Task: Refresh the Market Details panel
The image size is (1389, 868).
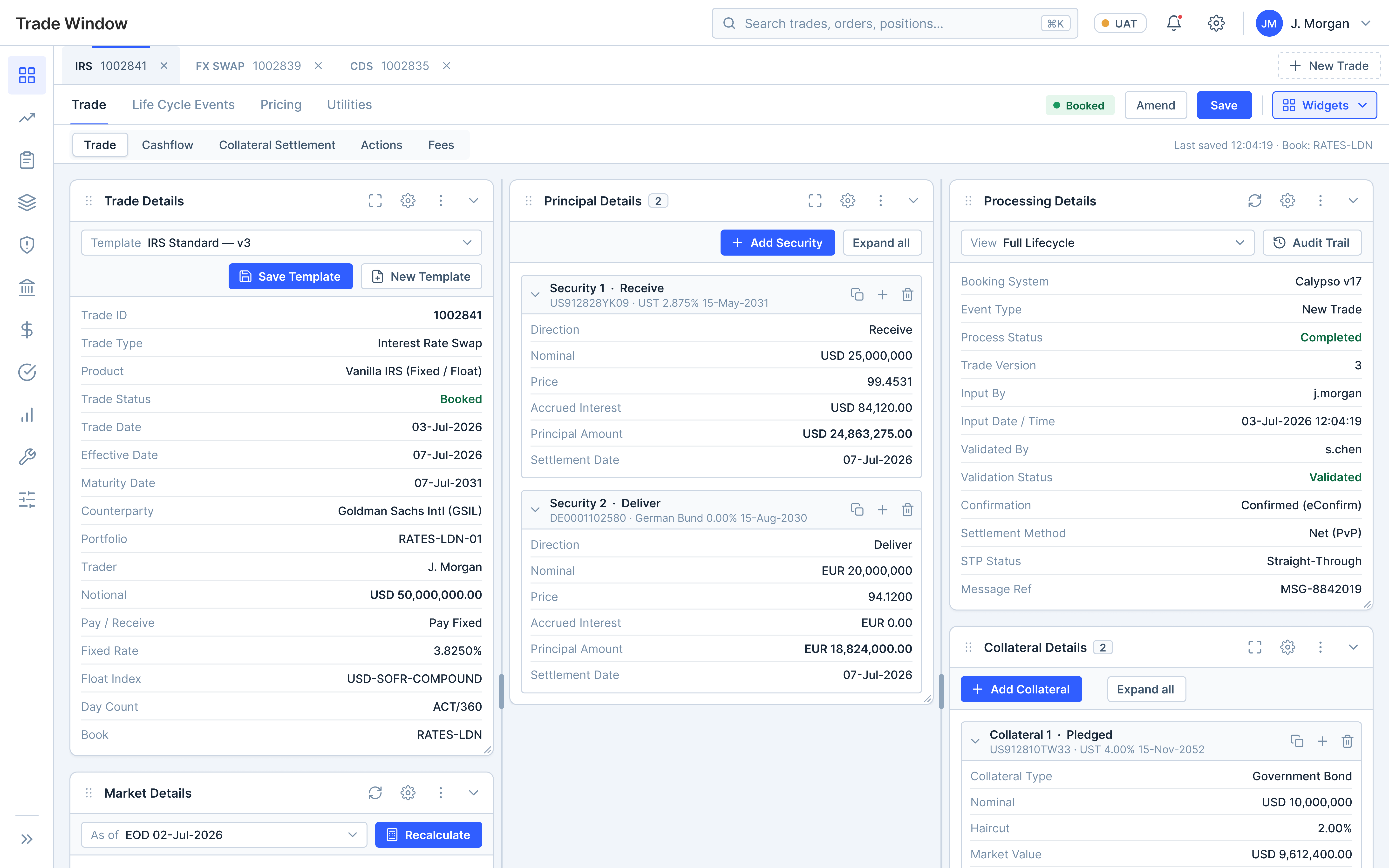Action: [375, 793]
